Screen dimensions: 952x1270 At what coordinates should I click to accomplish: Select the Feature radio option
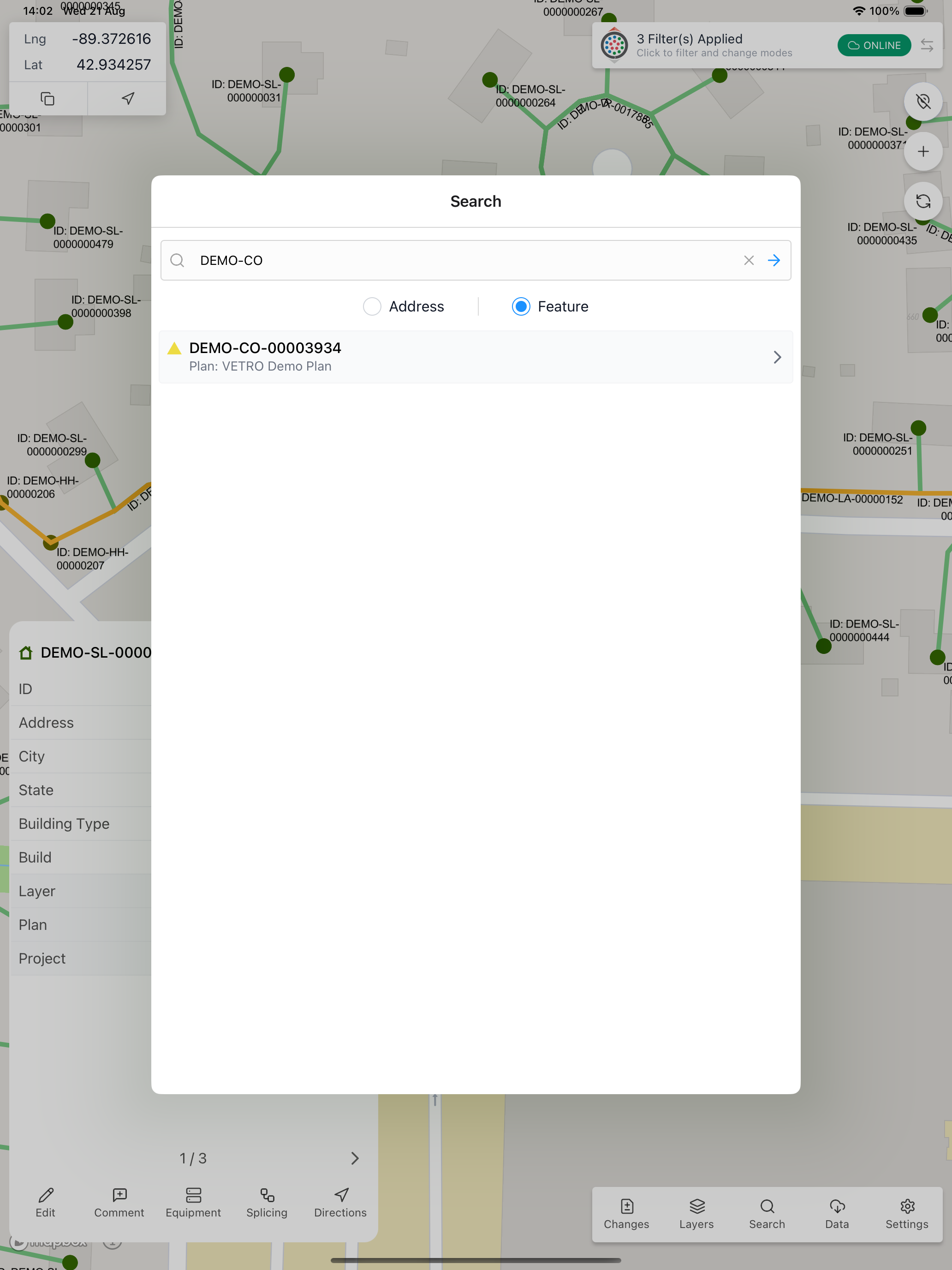(521, 306)
